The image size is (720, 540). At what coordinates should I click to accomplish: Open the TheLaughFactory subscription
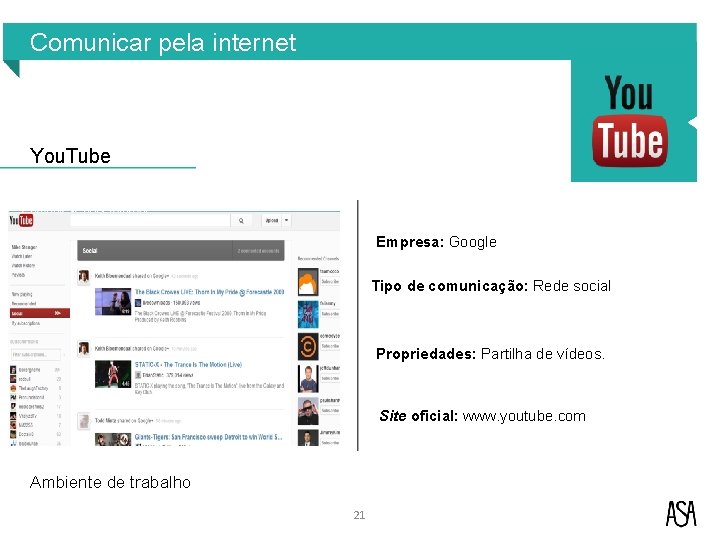(x=33, y=388)
